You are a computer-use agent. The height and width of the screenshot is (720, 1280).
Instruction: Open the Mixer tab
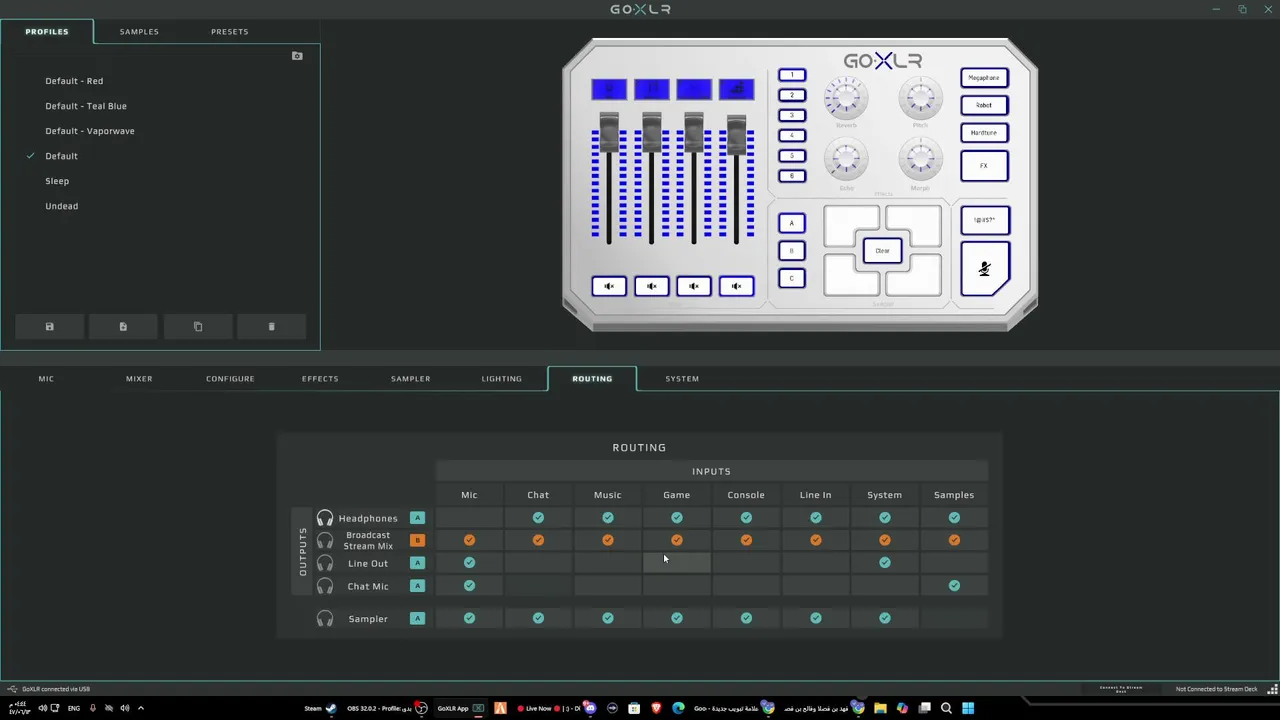coord(139,379)
